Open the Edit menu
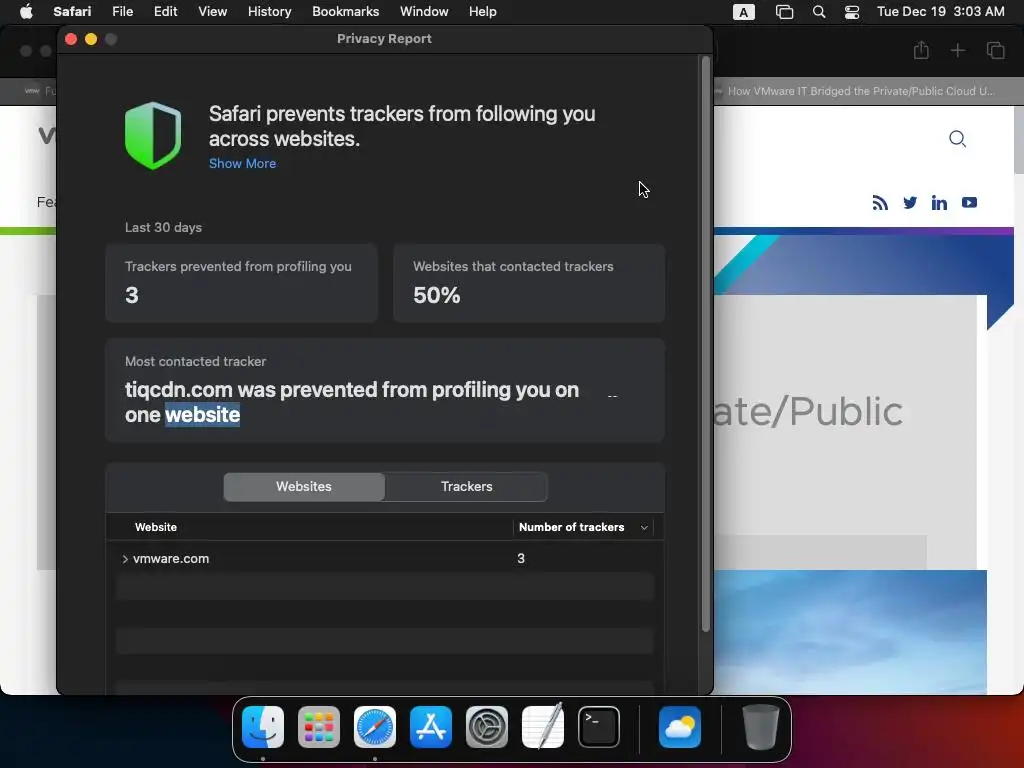 [x=165, y=12]
